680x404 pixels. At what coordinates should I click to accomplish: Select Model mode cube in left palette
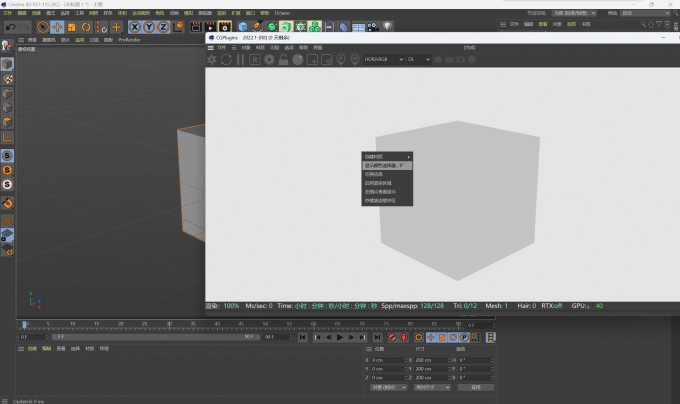pos(7,64)
